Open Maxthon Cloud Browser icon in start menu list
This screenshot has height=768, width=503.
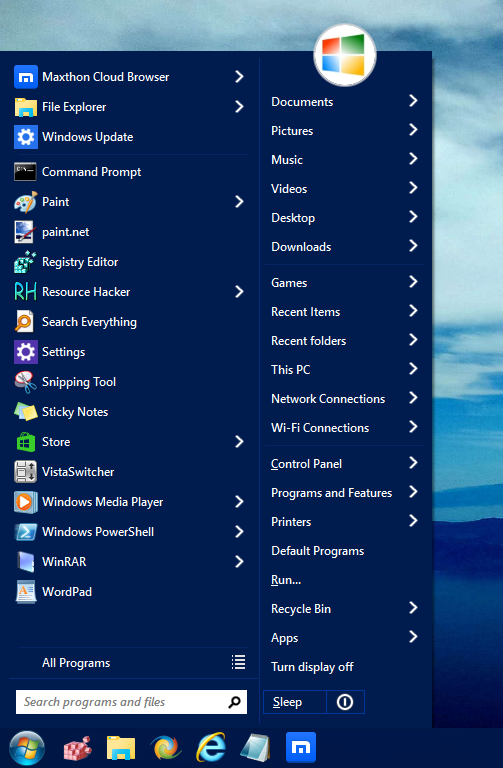click(25, 77)
